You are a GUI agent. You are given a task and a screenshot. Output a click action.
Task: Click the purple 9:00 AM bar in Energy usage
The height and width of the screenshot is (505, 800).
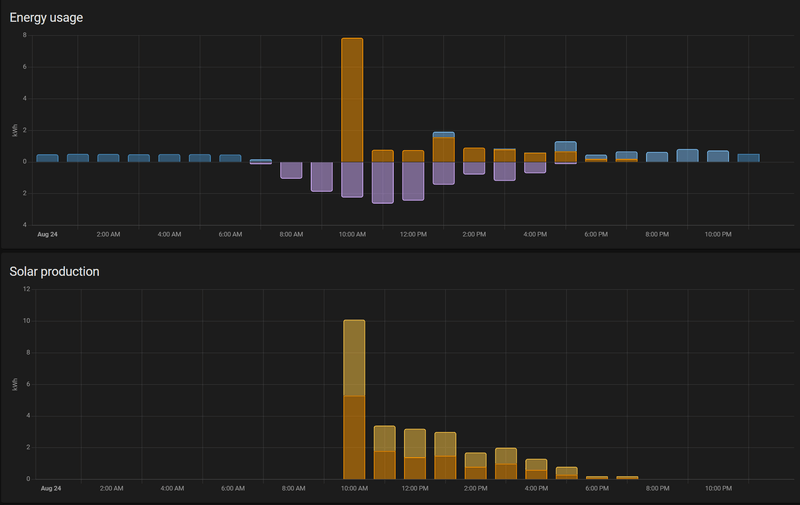[x=322, y=177]
